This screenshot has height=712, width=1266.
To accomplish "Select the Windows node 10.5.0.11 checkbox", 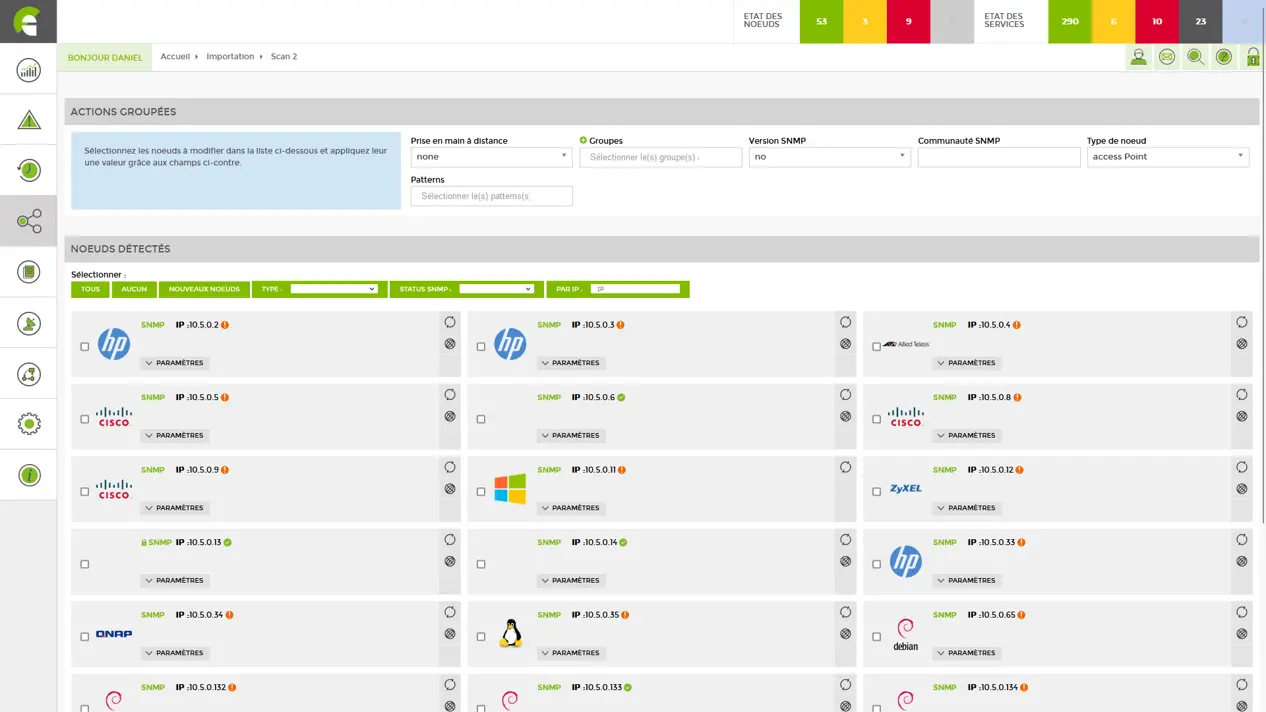I will [x=480, y=492].
